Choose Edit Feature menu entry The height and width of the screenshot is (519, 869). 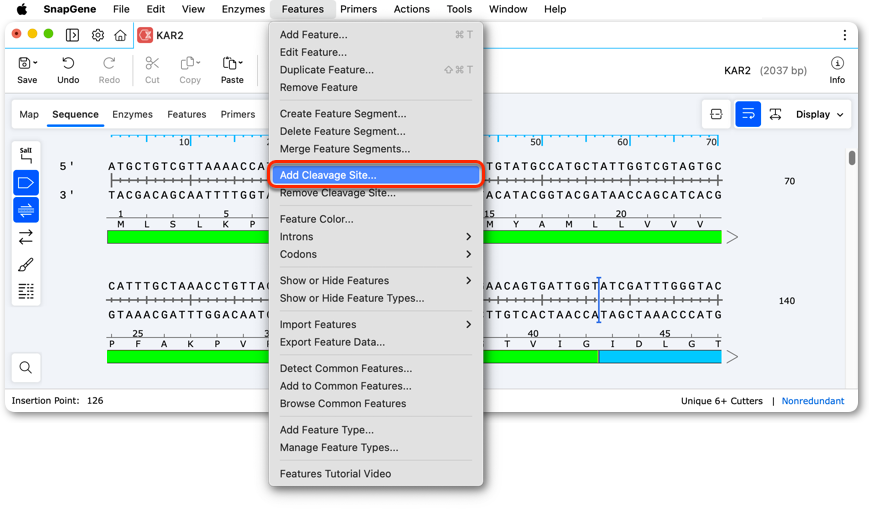coord(376,52)
